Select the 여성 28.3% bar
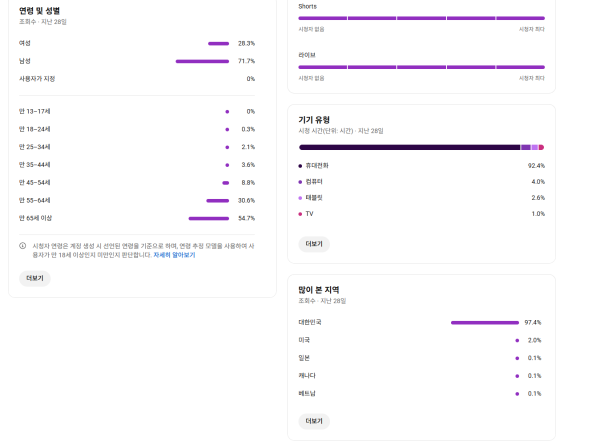The height and width of the screenshot is (442, 600). (218, 44)
